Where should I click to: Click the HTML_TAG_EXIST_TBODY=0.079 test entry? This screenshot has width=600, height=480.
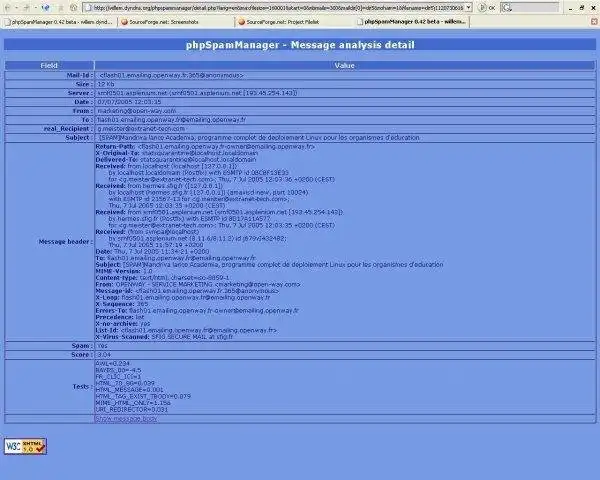pos(143,396)
